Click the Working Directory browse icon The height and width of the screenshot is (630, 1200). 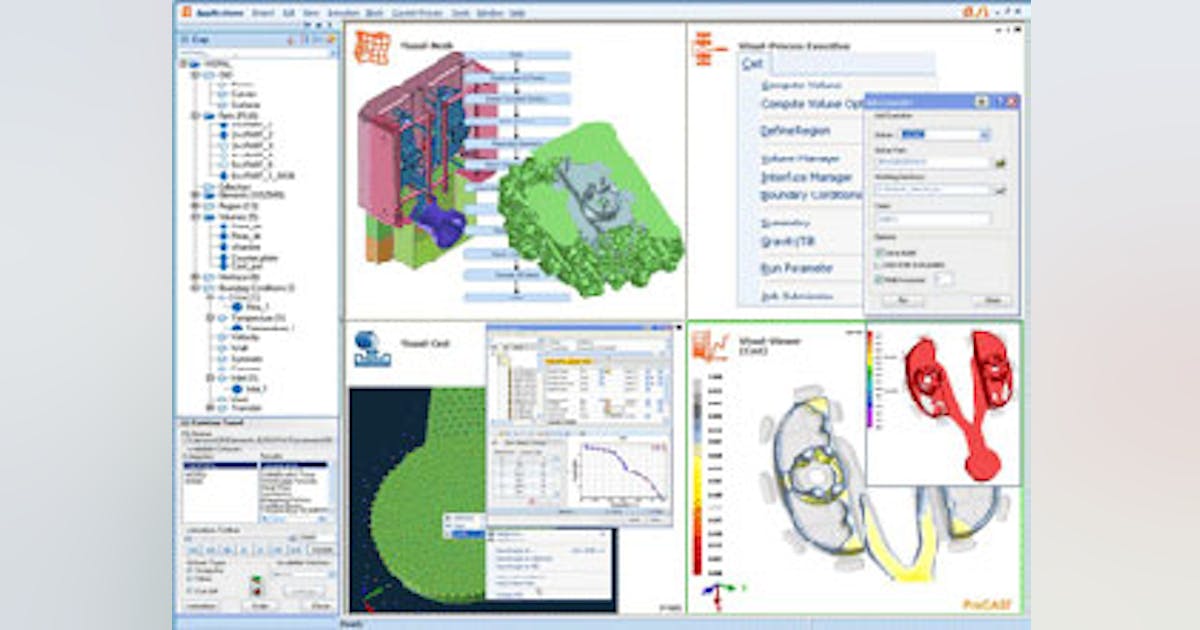click(998, 190)
